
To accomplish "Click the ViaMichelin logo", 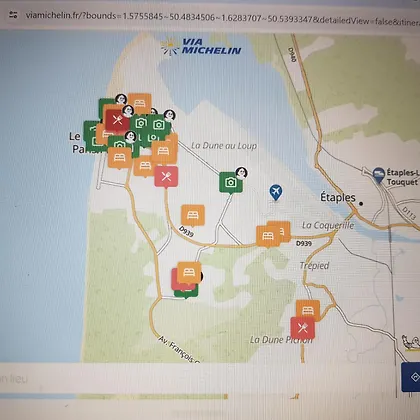I will click(201, 47).
